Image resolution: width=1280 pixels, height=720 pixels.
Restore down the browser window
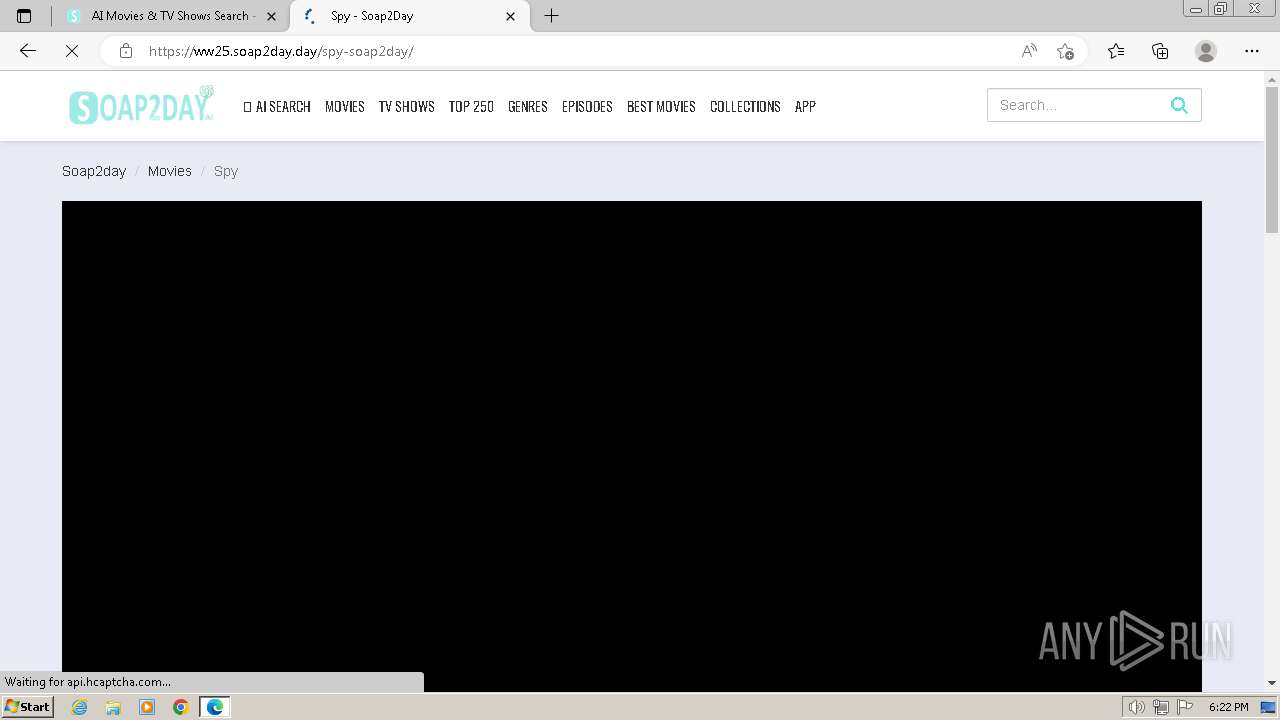pos(1221,9)
